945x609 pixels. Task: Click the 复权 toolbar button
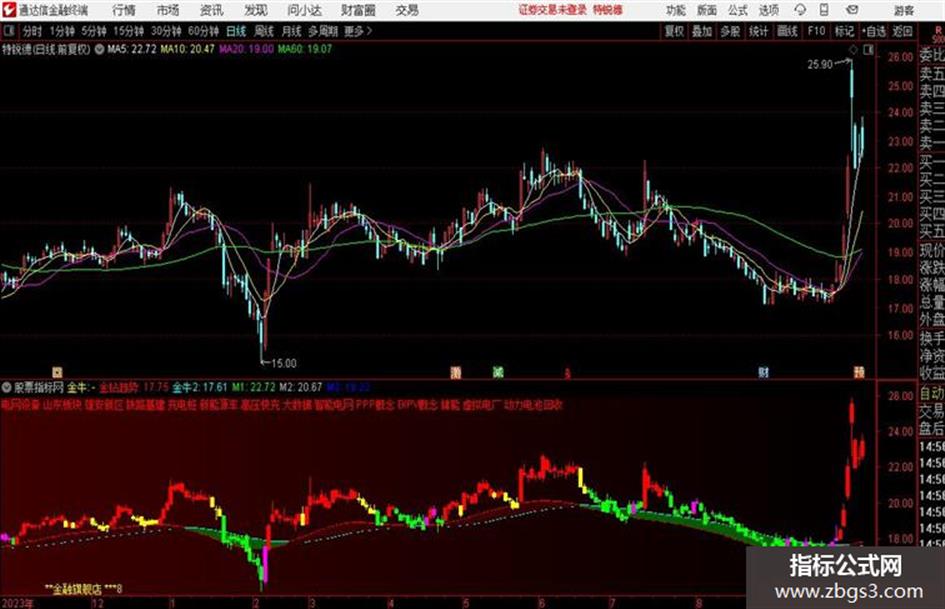[674, 31]
